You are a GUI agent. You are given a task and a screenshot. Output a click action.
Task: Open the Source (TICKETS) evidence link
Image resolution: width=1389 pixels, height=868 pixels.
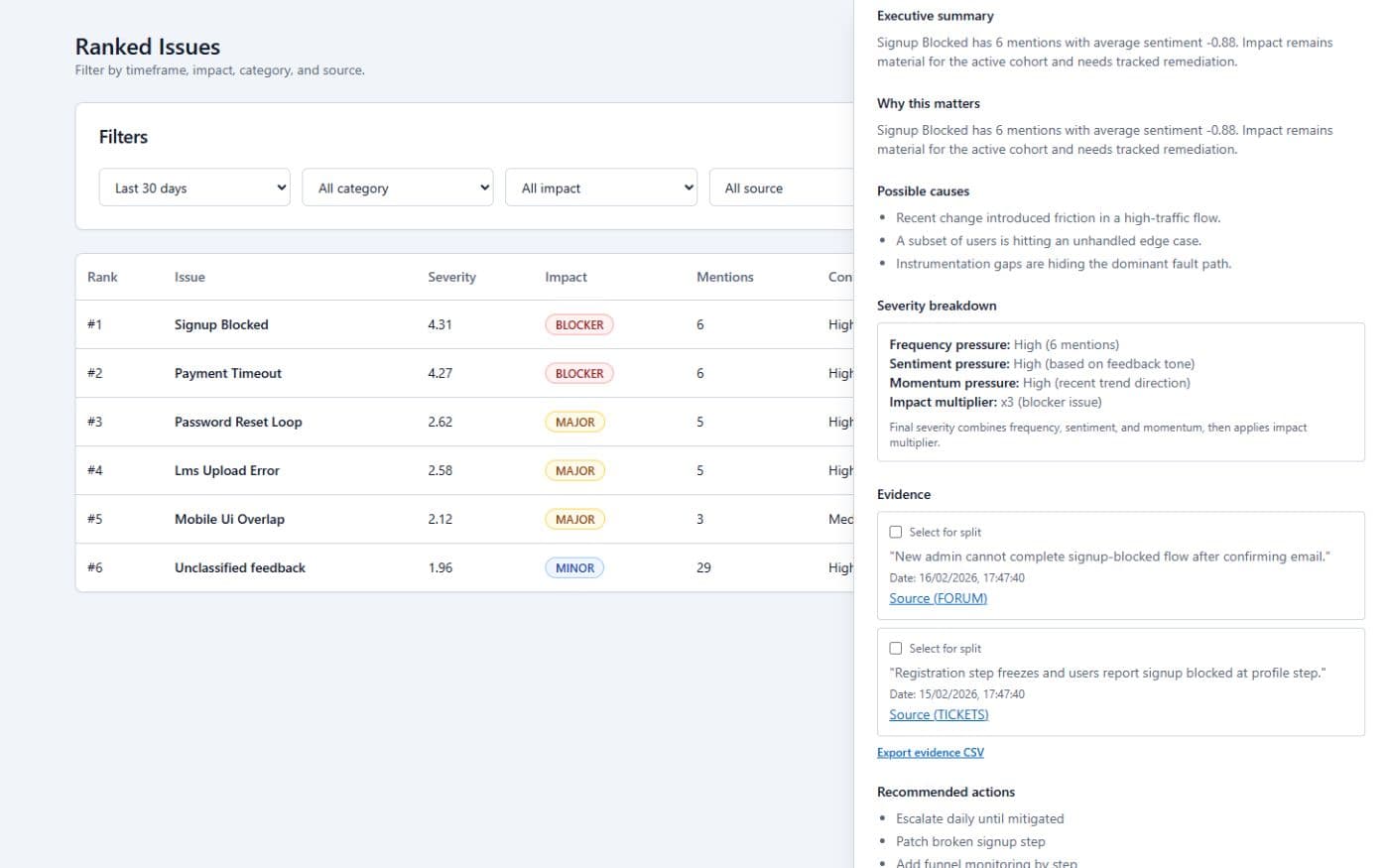939,714
